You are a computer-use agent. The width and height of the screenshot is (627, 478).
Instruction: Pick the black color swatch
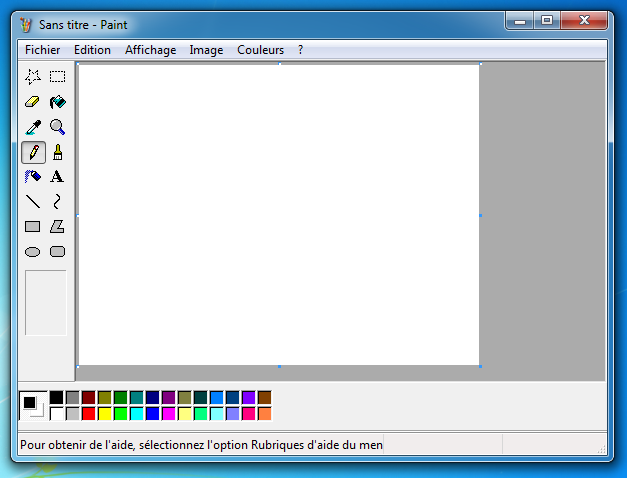[56, 398]
